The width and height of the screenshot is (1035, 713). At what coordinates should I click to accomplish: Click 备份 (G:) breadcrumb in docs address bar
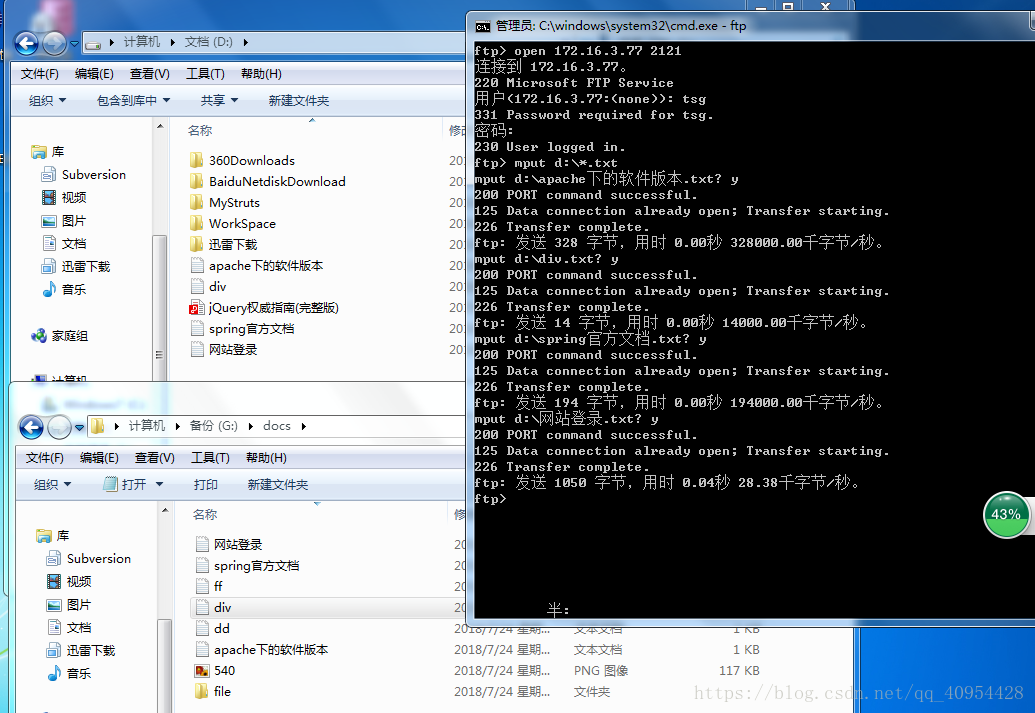(x=213, y=426)
